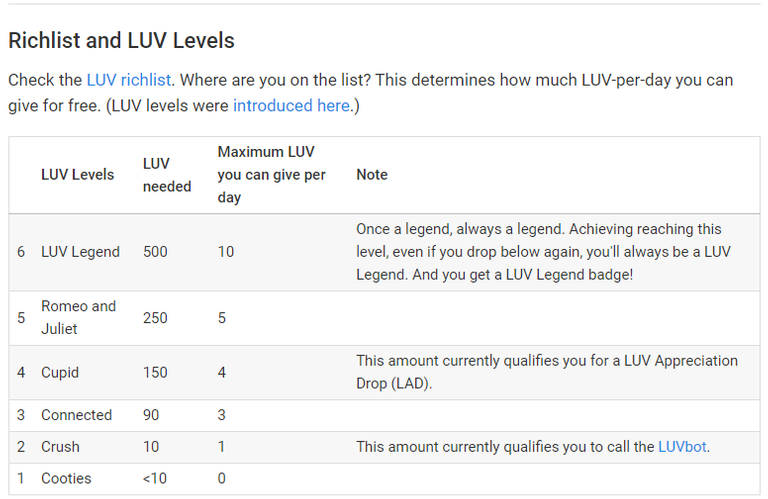This screenshot has height=499, width=768.
Task: Click the '500' LUV needed value
Action: [155, 252]
